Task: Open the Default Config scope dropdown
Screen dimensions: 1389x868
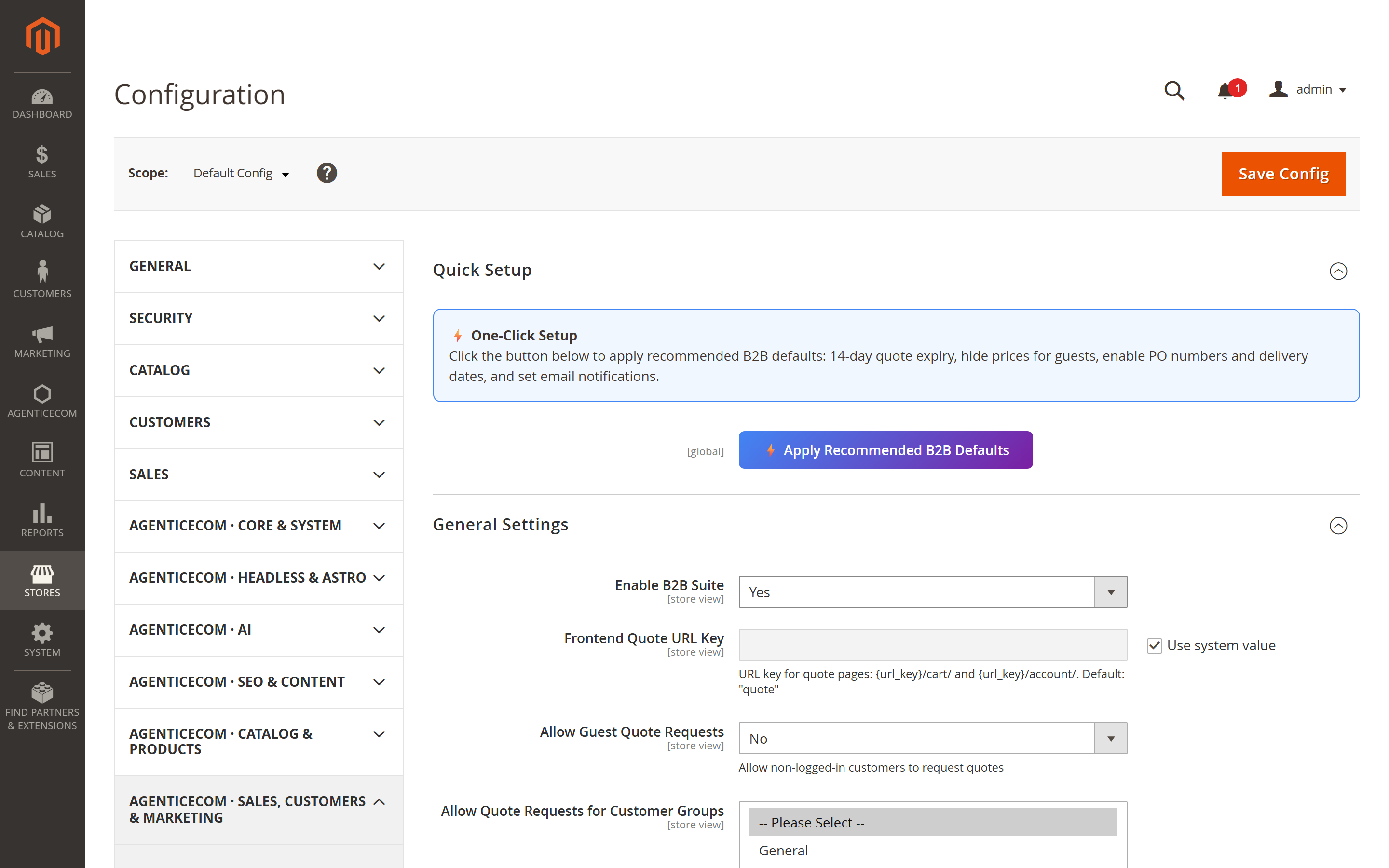Action: point(241,174)
